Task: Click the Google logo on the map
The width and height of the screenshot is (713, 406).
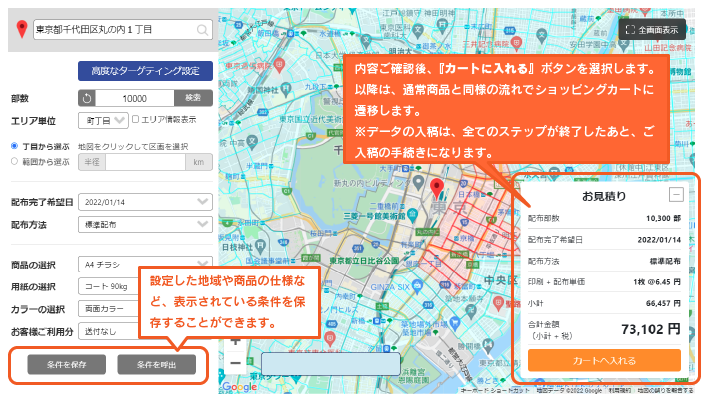Action: click(240, 387)
